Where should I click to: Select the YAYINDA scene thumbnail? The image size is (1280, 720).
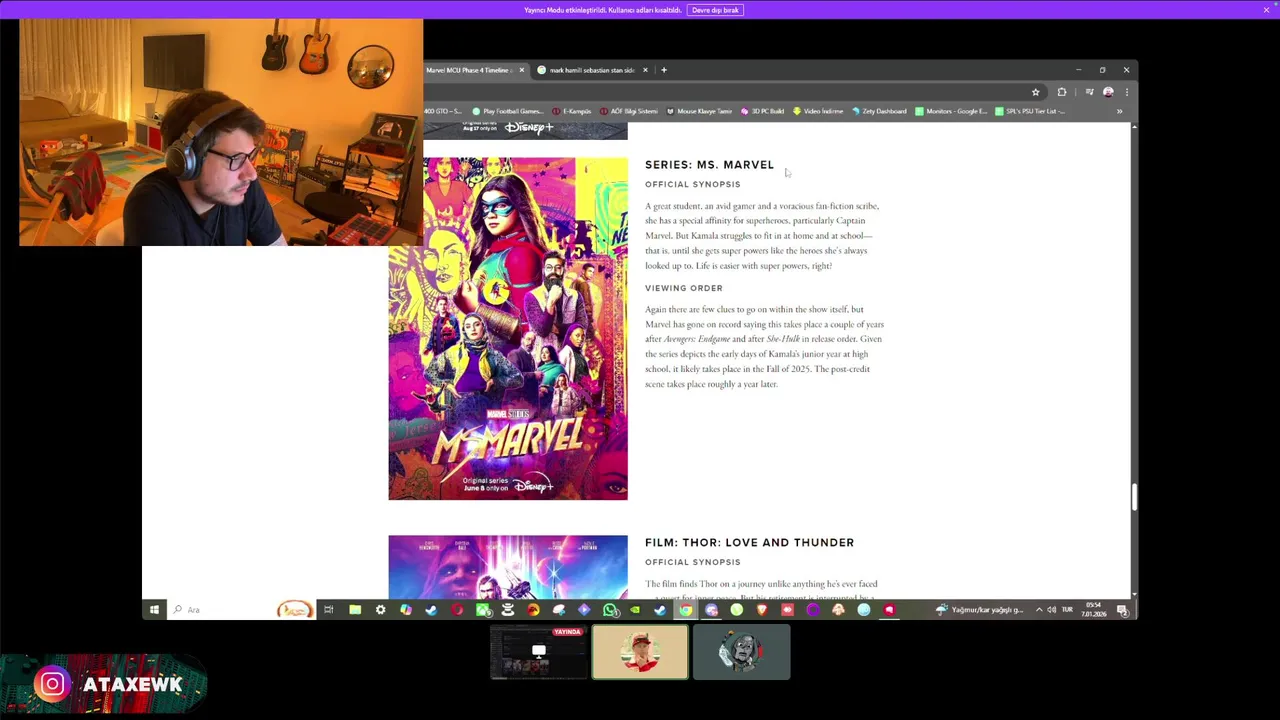pos(539,652)
